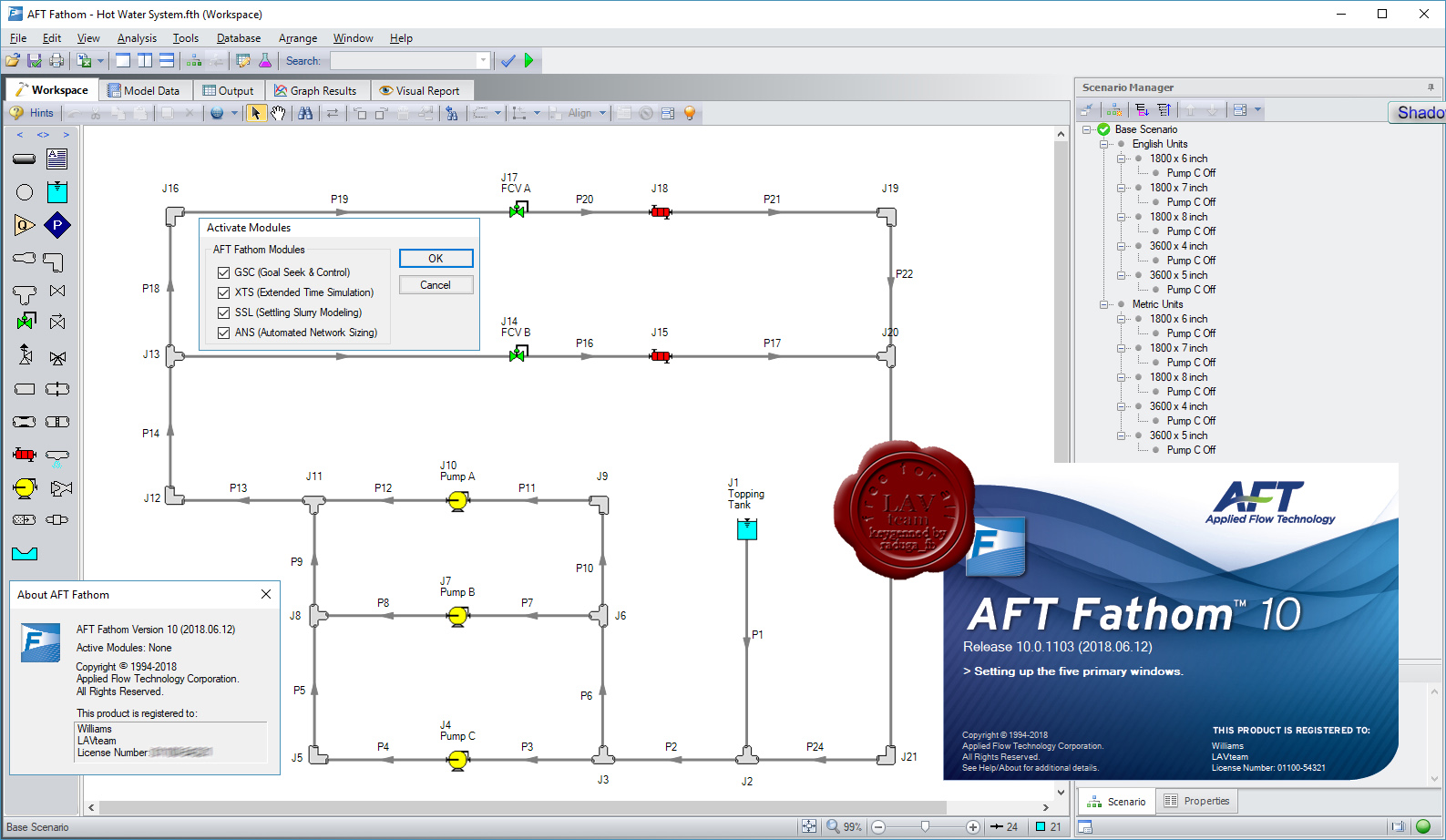Collapse the last 3600 x 5 inch node

tap(1122, 435)
